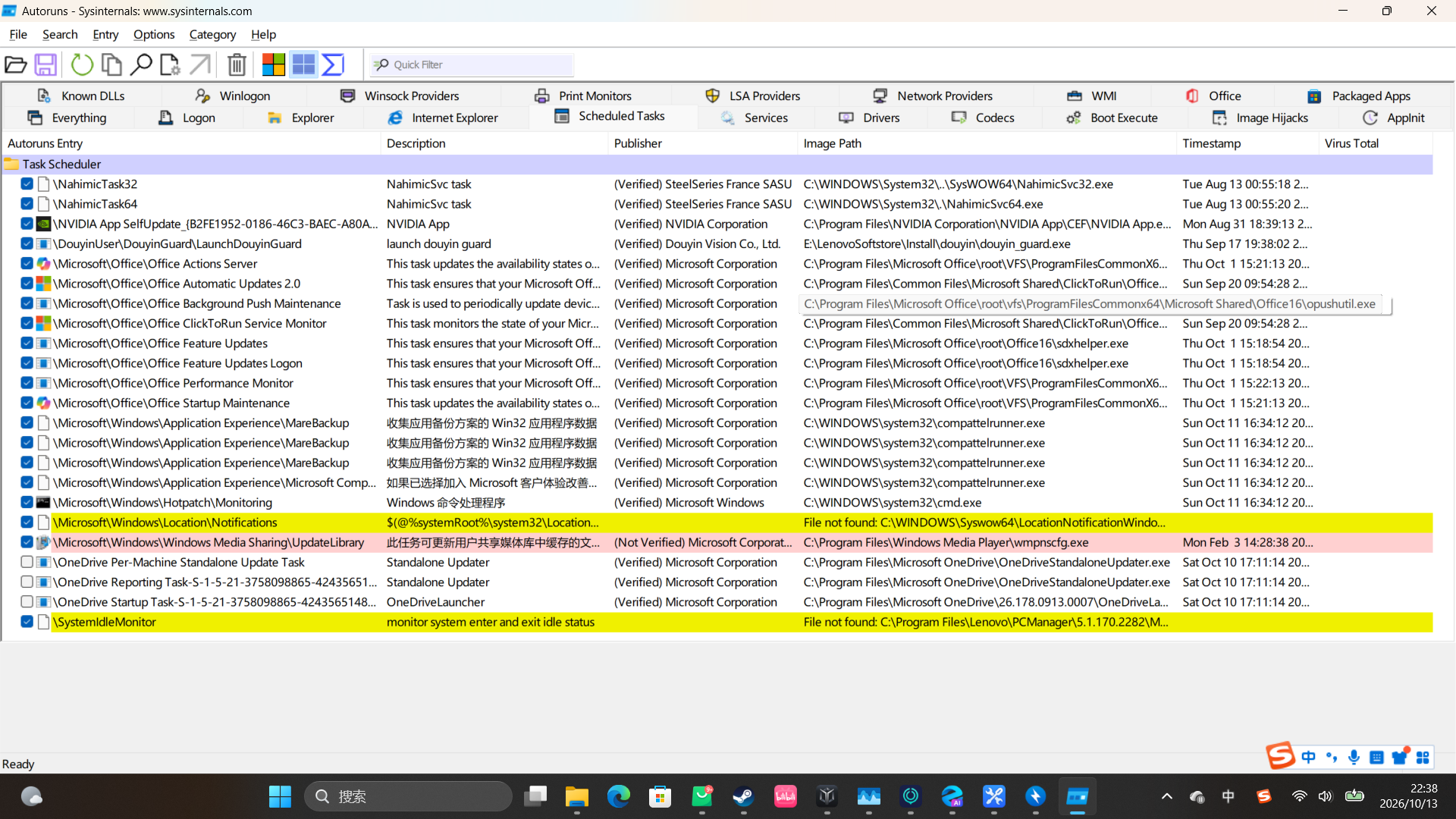
Task: Switch to the Logon tab
Action: coord(187,118)
